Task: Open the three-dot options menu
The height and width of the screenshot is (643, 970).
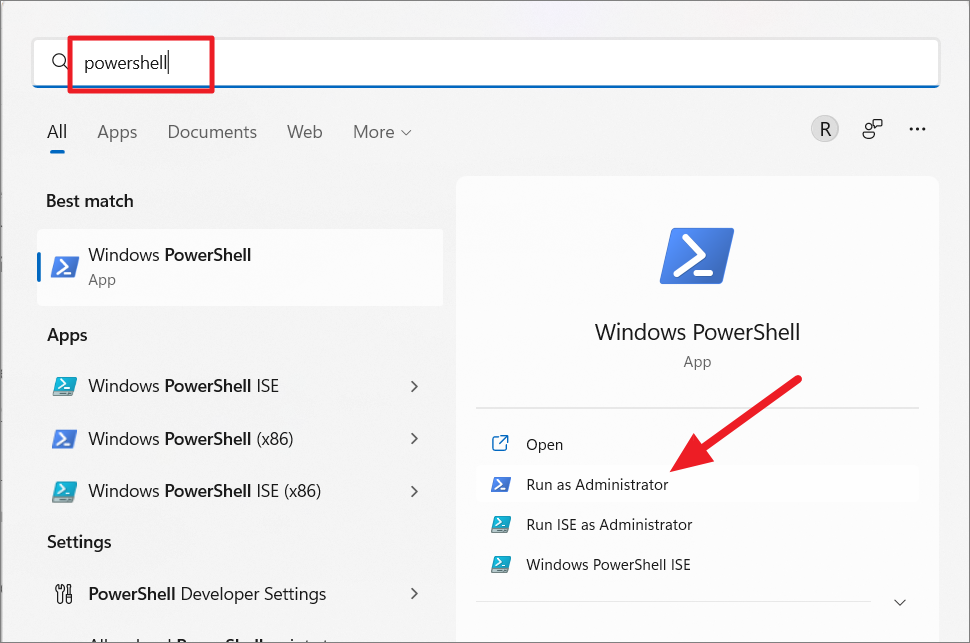Action: tap(917, 129)
